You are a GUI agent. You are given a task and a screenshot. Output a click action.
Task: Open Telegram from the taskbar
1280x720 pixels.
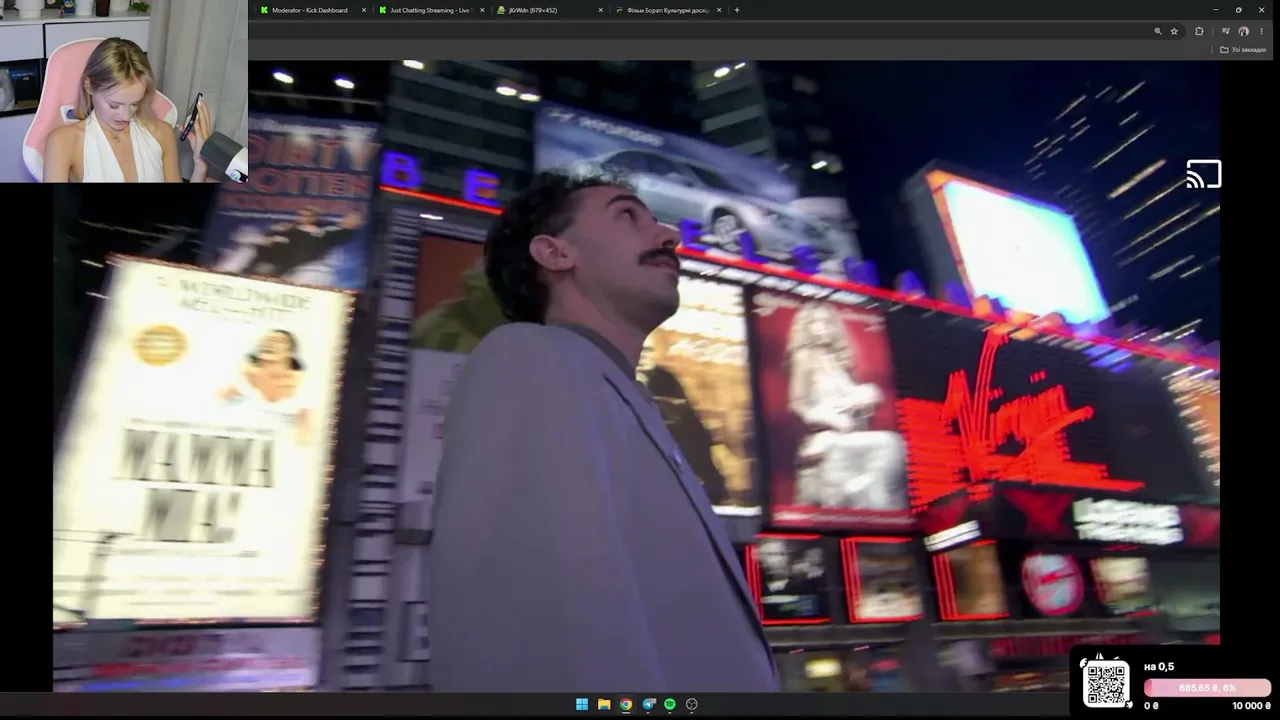click(648, 704)
